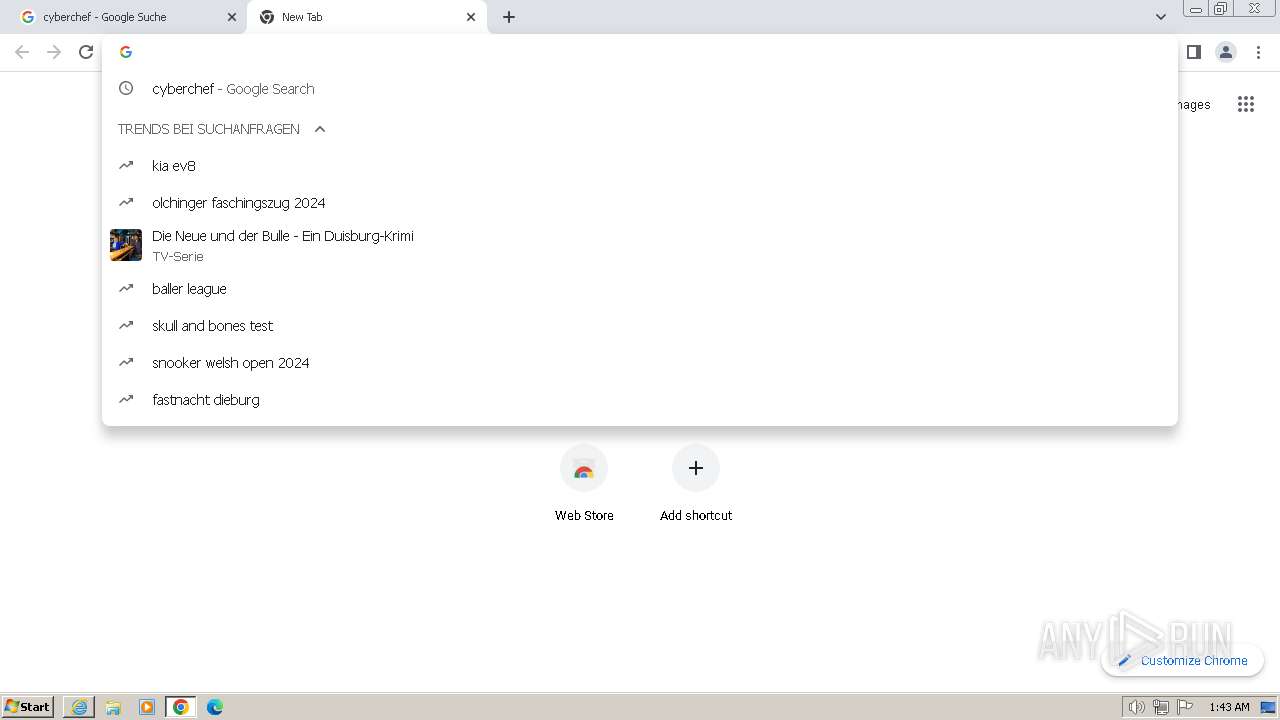Click the back navigation arrow
The width and height of the screenshot is (1280, 720).
22,52
